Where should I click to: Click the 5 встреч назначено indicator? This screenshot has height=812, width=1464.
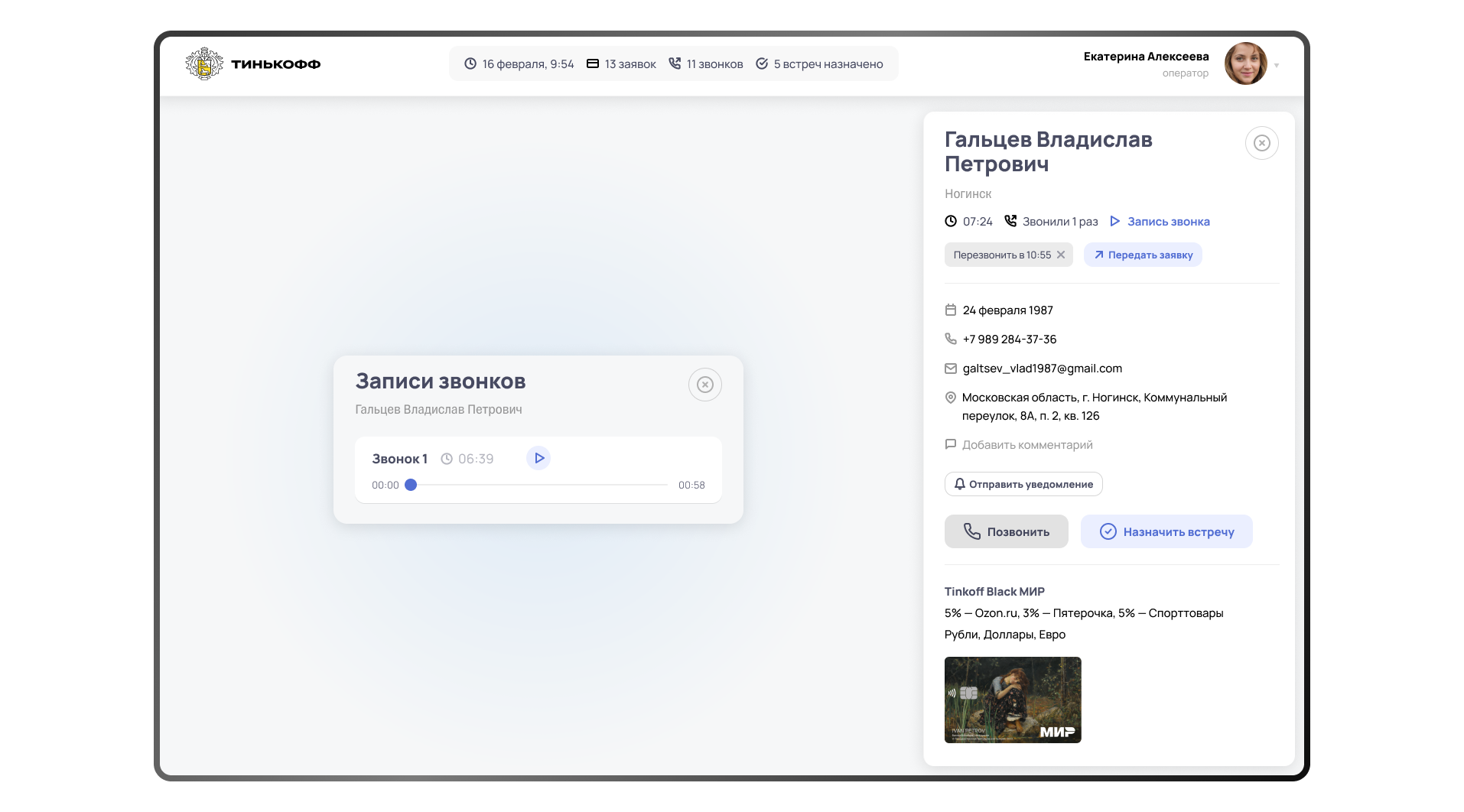tap(819, 64)
